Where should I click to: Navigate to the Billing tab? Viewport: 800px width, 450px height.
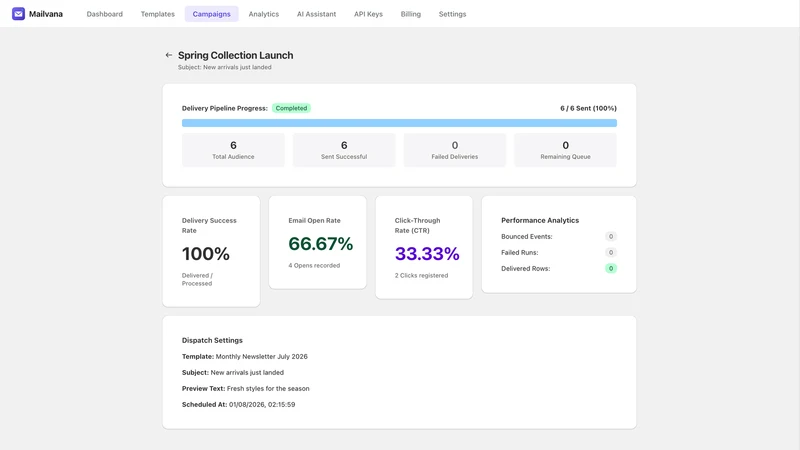(411, 14)
